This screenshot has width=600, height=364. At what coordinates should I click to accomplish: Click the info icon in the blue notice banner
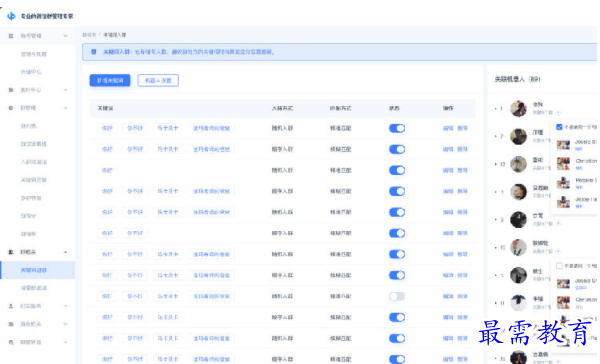(94, 52)
